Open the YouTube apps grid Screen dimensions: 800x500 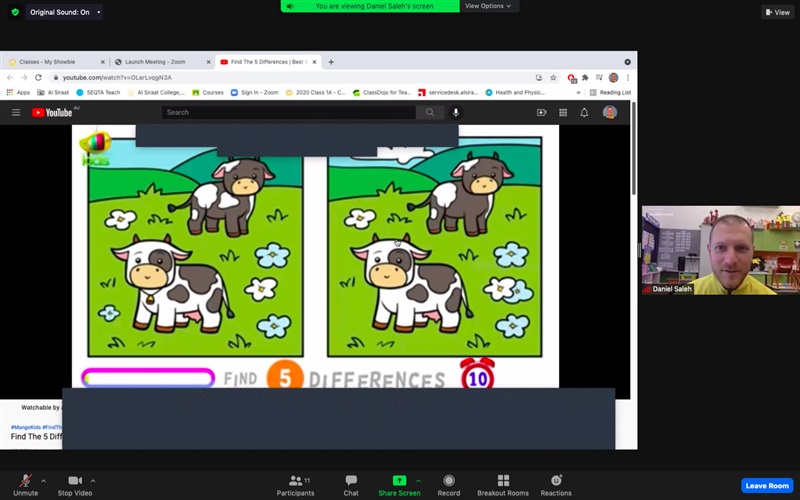563,112
